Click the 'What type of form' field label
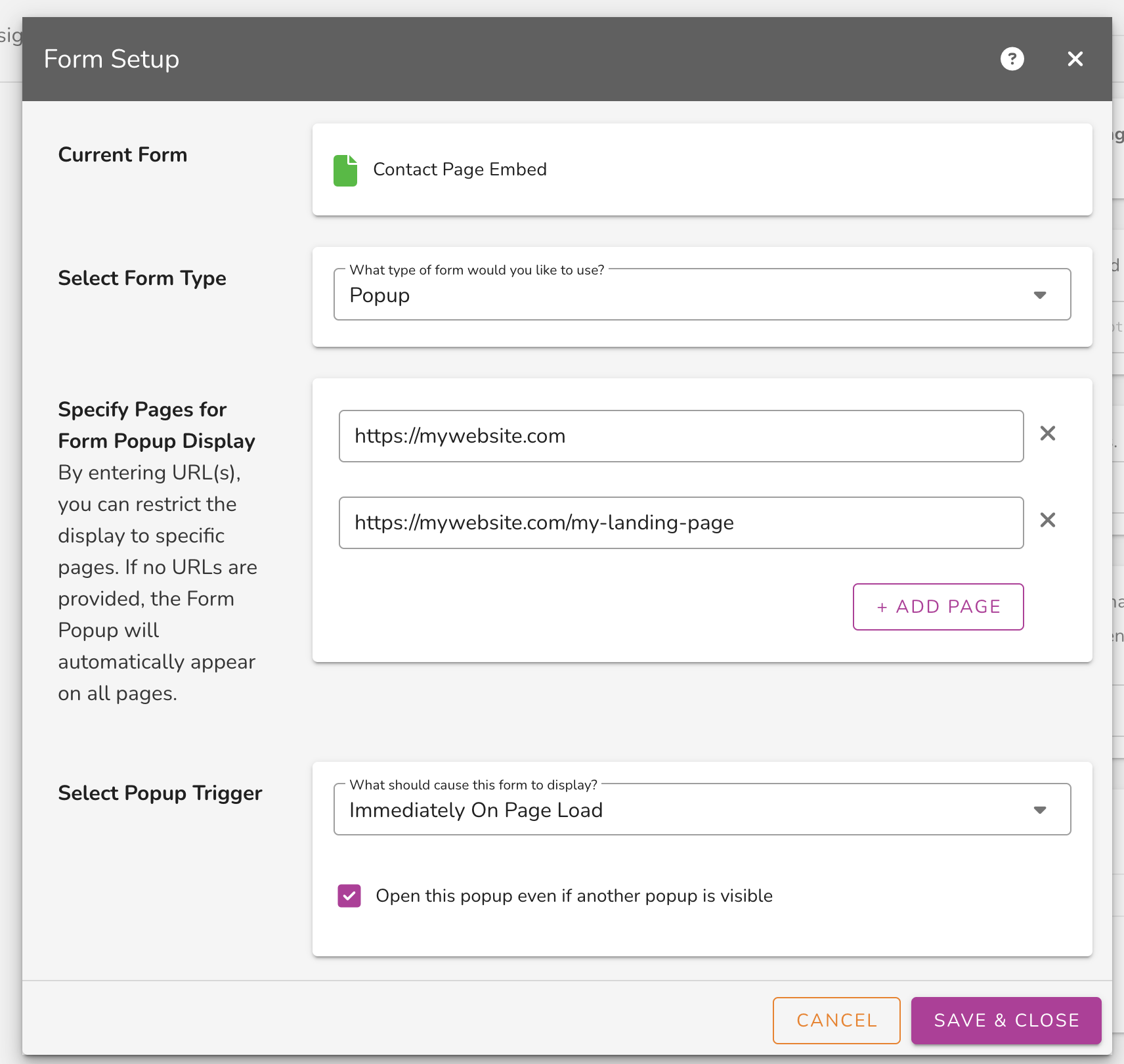 click(477, 270)
